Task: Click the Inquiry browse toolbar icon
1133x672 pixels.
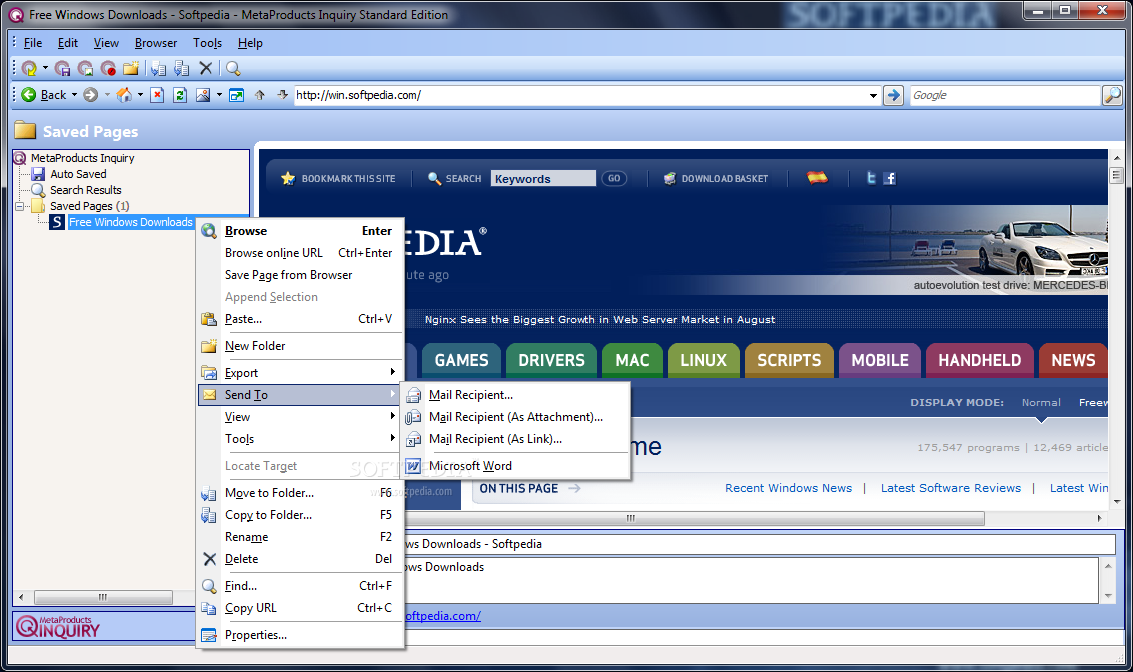Action: [29, 69]
